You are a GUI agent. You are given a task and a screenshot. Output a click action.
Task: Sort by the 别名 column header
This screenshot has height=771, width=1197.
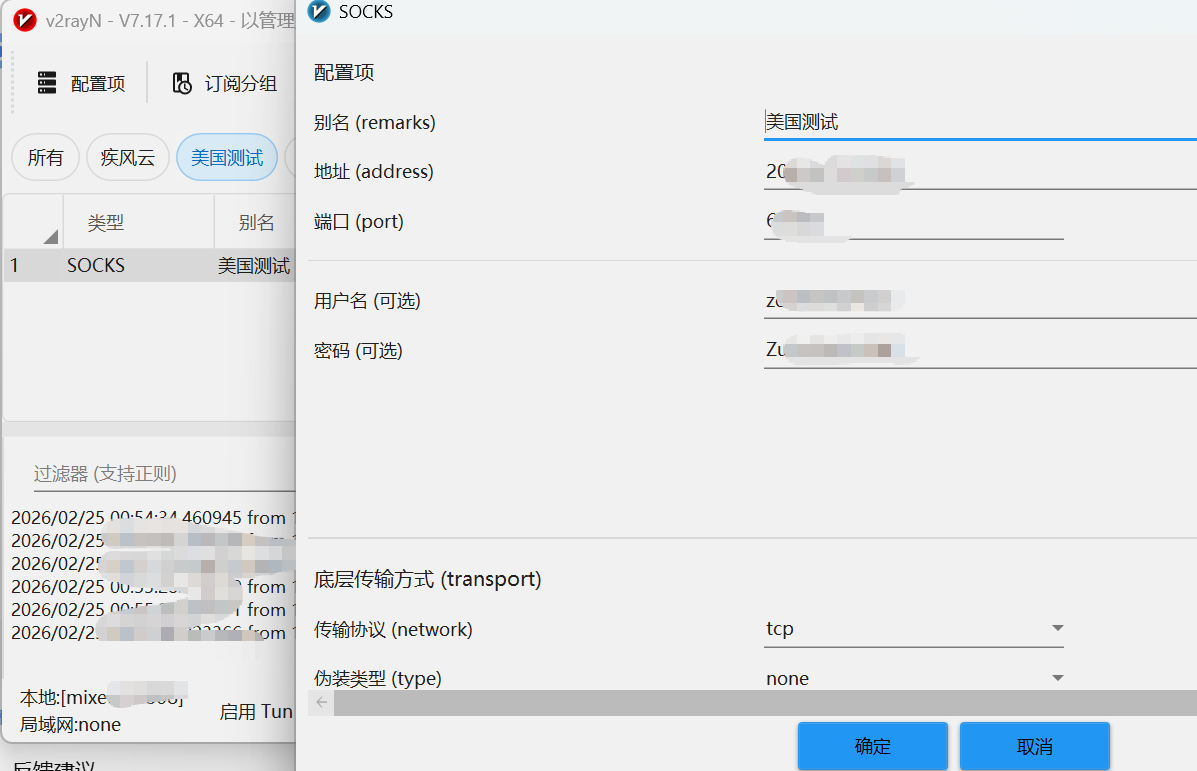tap(256, 223)
